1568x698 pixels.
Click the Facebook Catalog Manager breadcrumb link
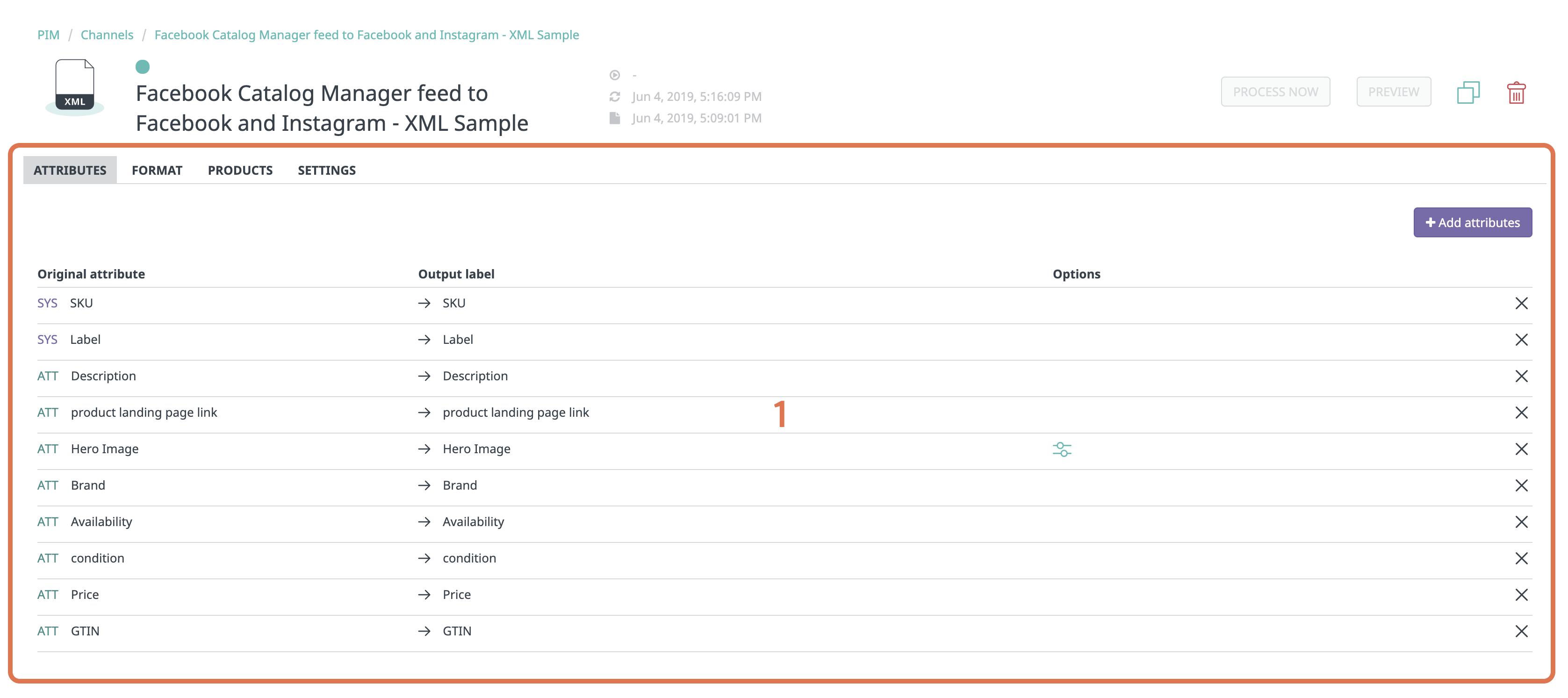point(367,35)
